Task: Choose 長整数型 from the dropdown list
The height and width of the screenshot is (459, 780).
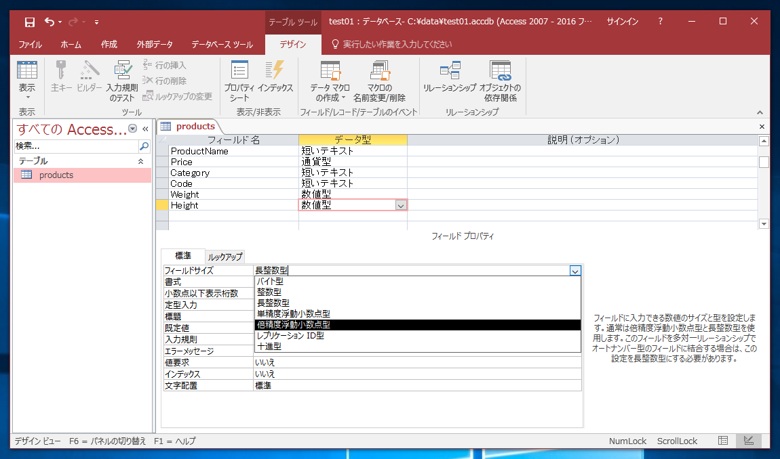Action: point(417,303)
